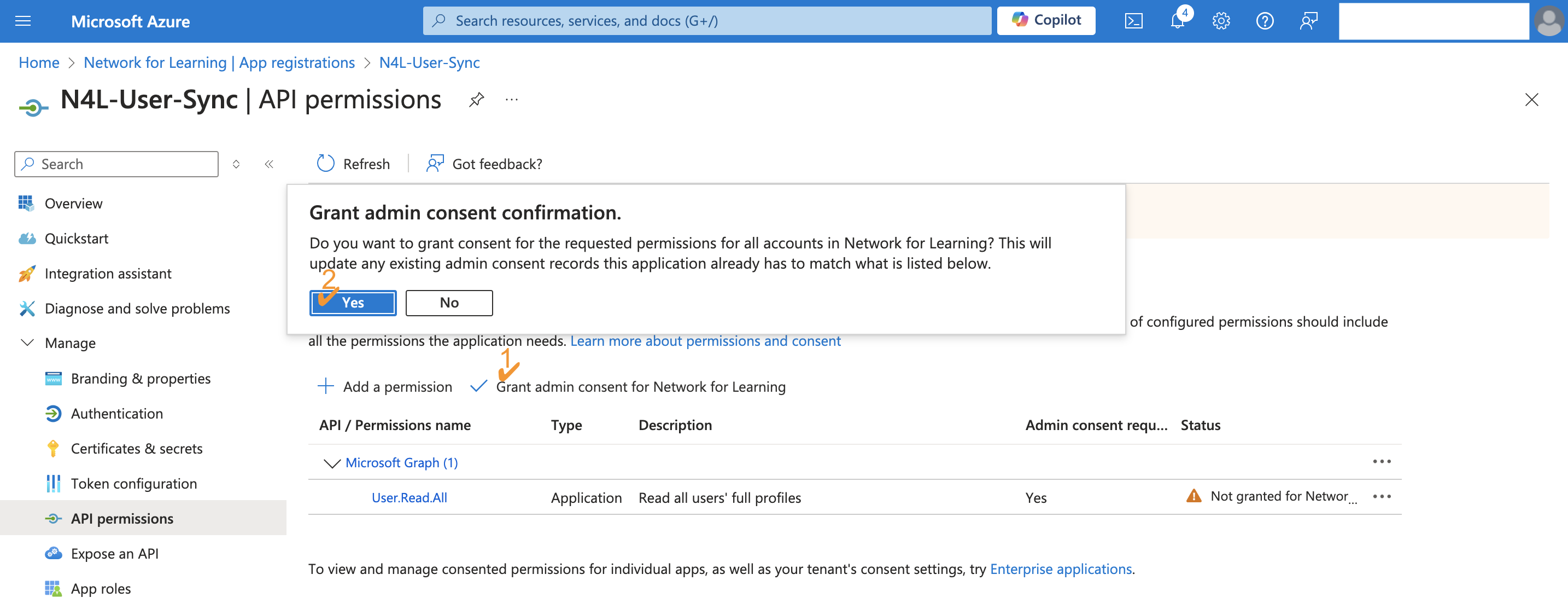Select Authentication in the sidebar
This screenshot has height=615, width=1568.
[117, 414]
